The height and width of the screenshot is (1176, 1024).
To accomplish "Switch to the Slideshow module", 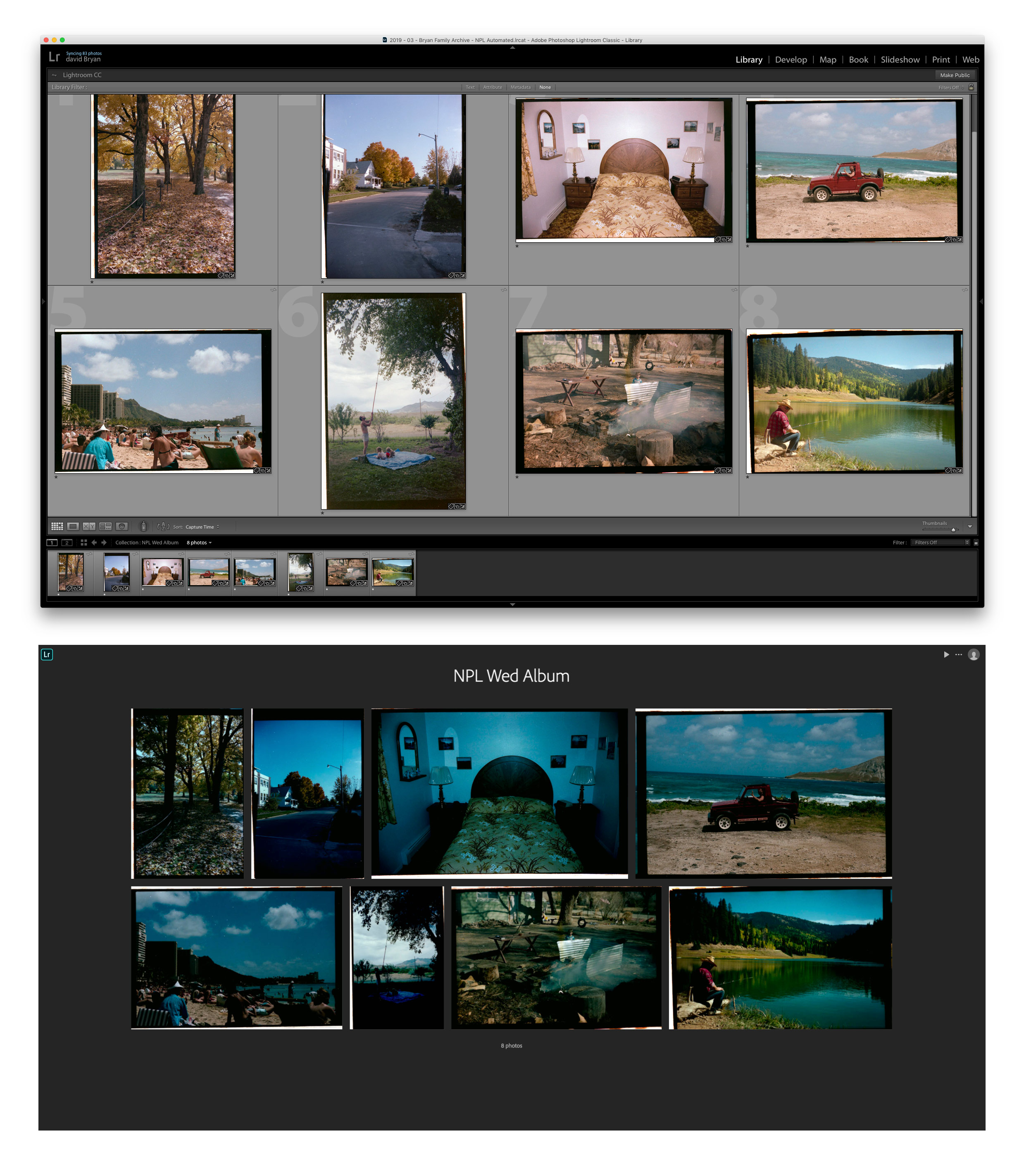I will click(x=900, y=60).
